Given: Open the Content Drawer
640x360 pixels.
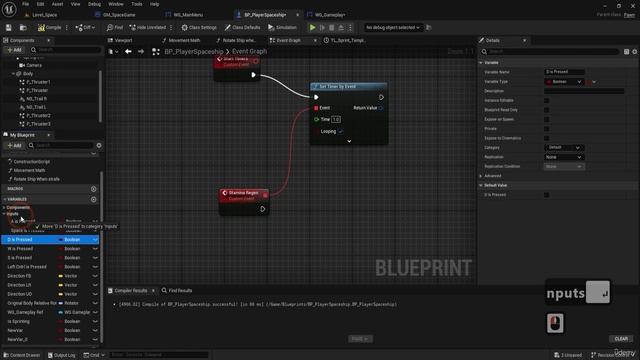Looking at the screenshot, I should point(22,355).
